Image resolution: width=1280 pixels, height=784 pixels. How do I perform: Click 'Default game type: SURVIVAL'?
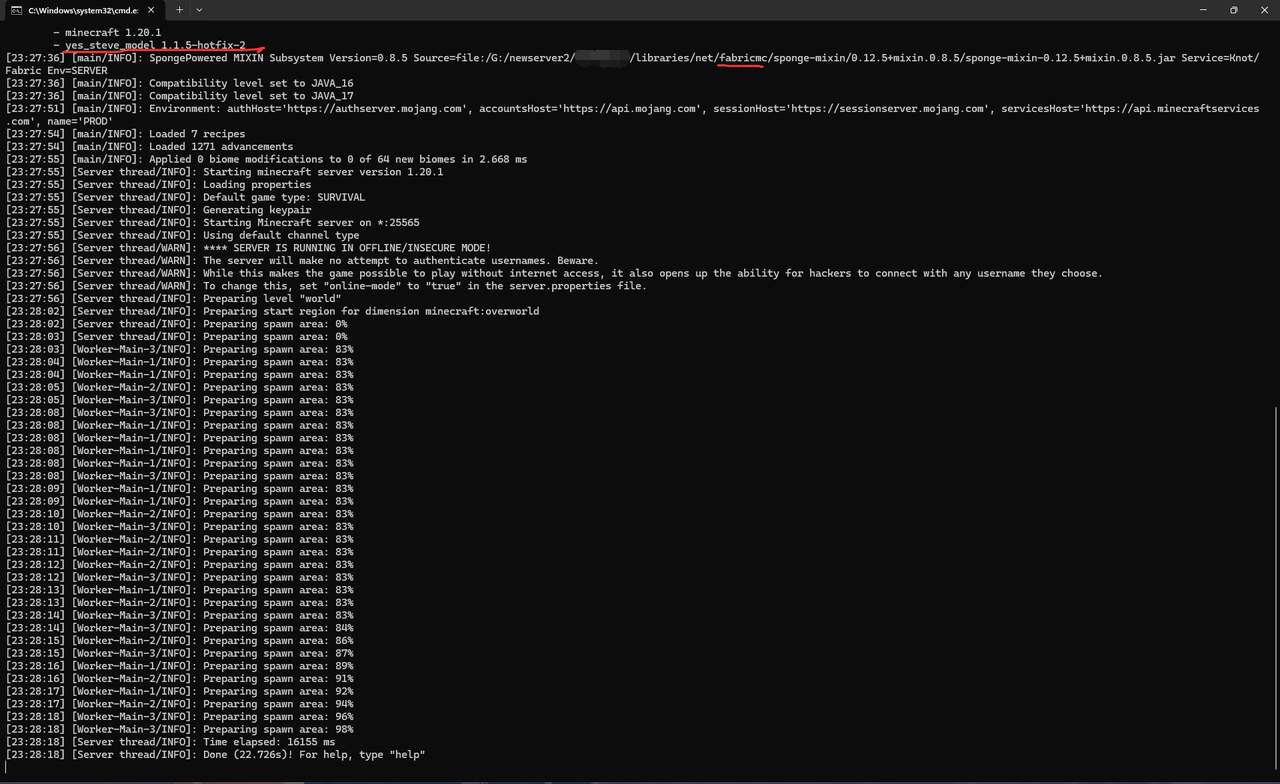tap(185, 198)
